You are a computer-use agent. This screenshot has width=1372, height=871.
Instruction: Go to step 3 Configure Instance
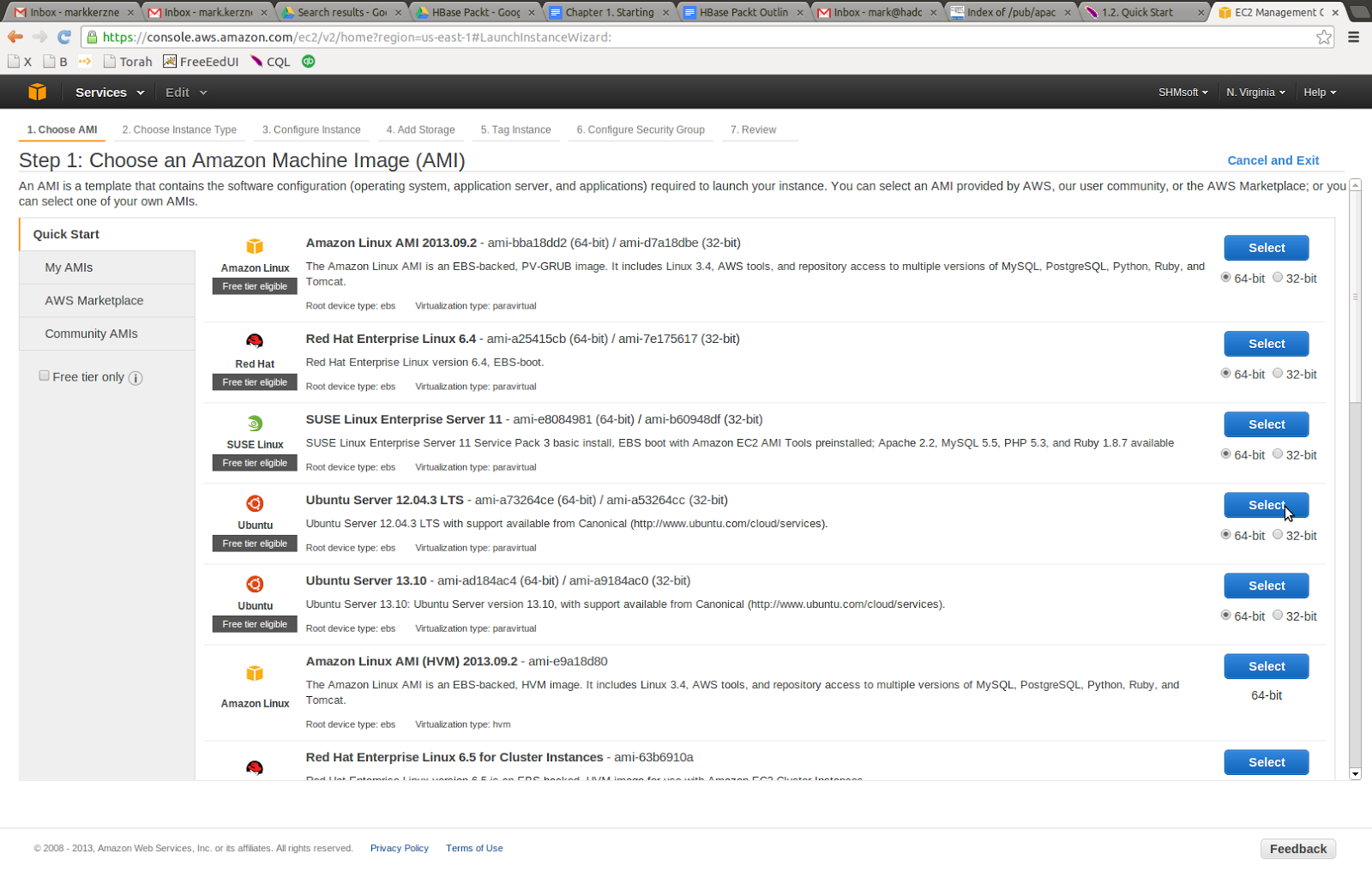[311, 130]
